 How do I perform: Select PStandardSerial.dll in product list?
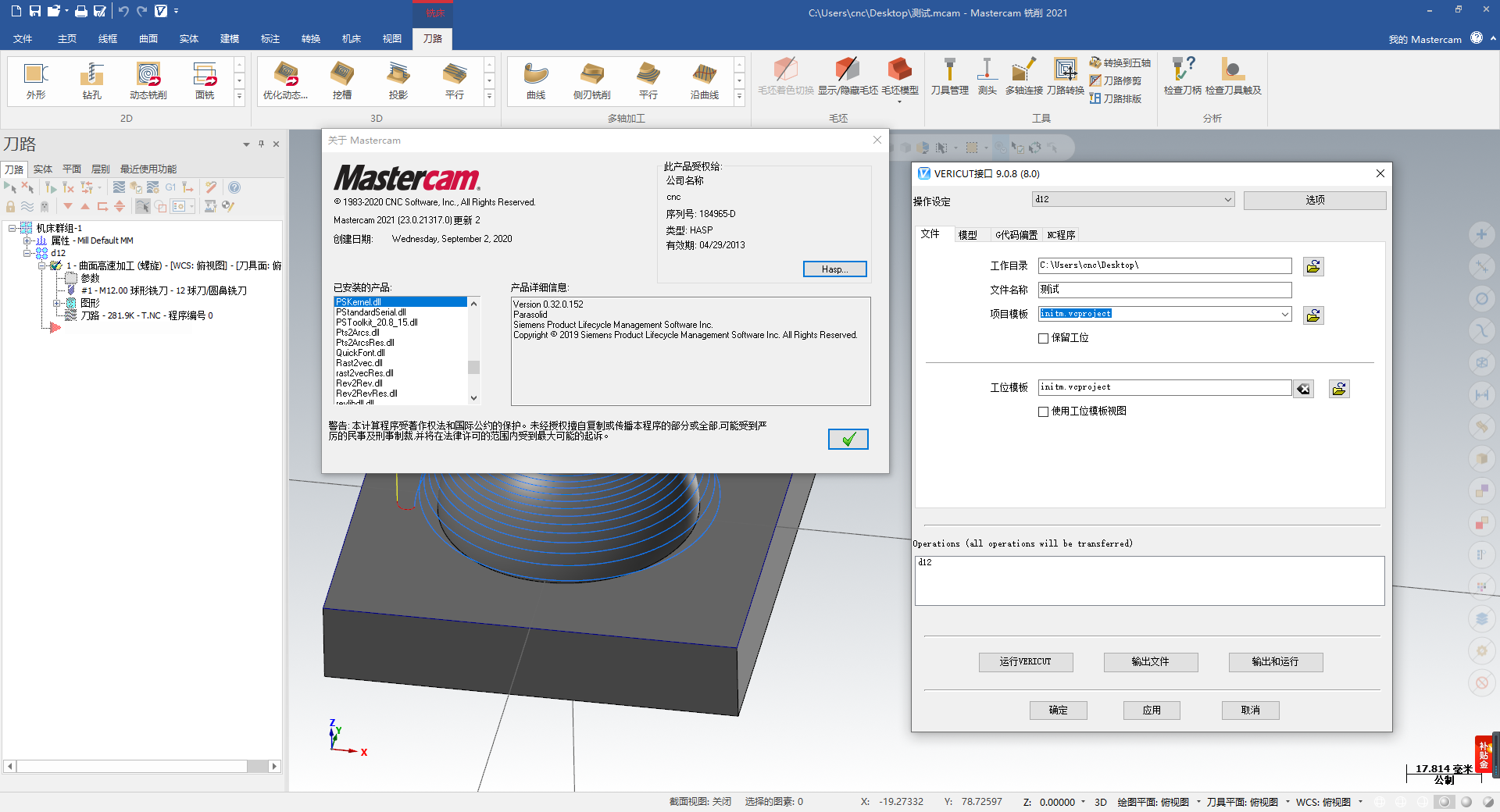point(370,312)
